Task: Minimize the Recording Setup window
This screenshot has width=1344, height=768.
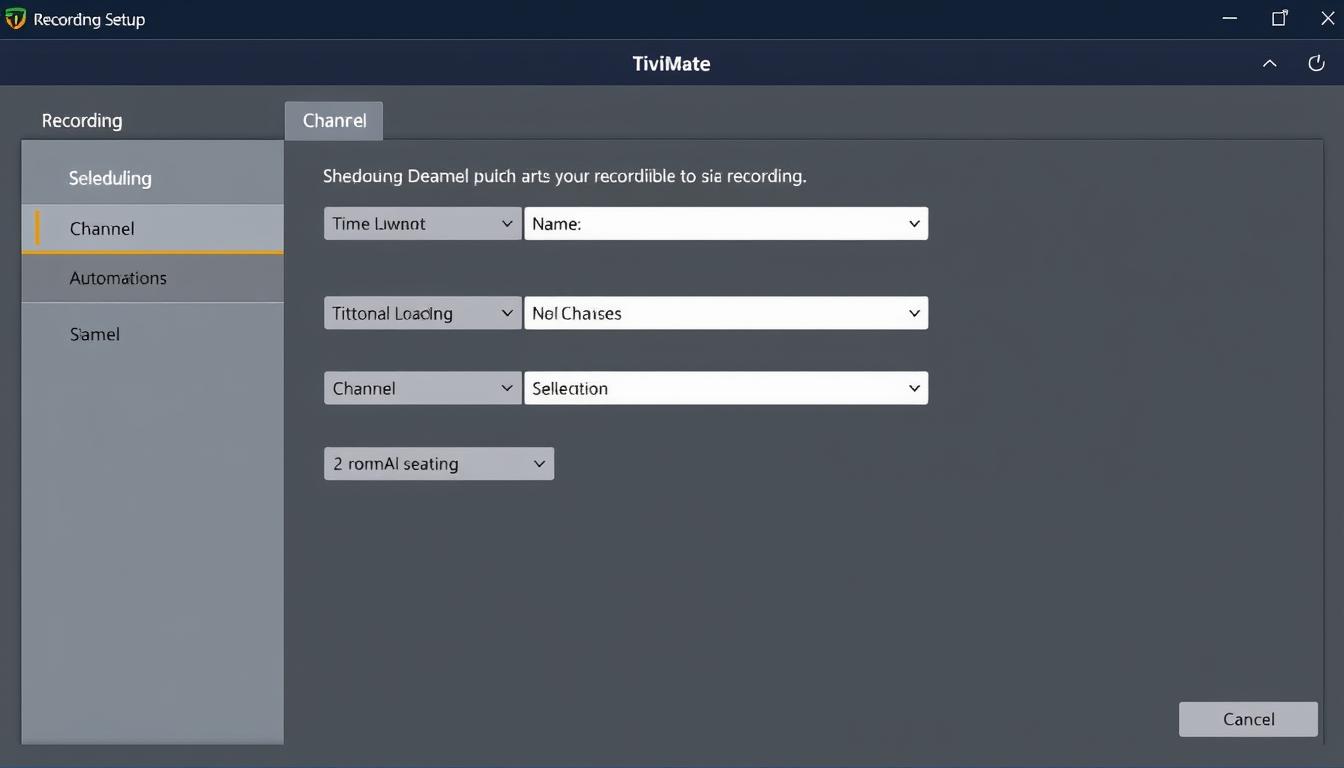Action: pyautogui.click(x=1228, y=17)
